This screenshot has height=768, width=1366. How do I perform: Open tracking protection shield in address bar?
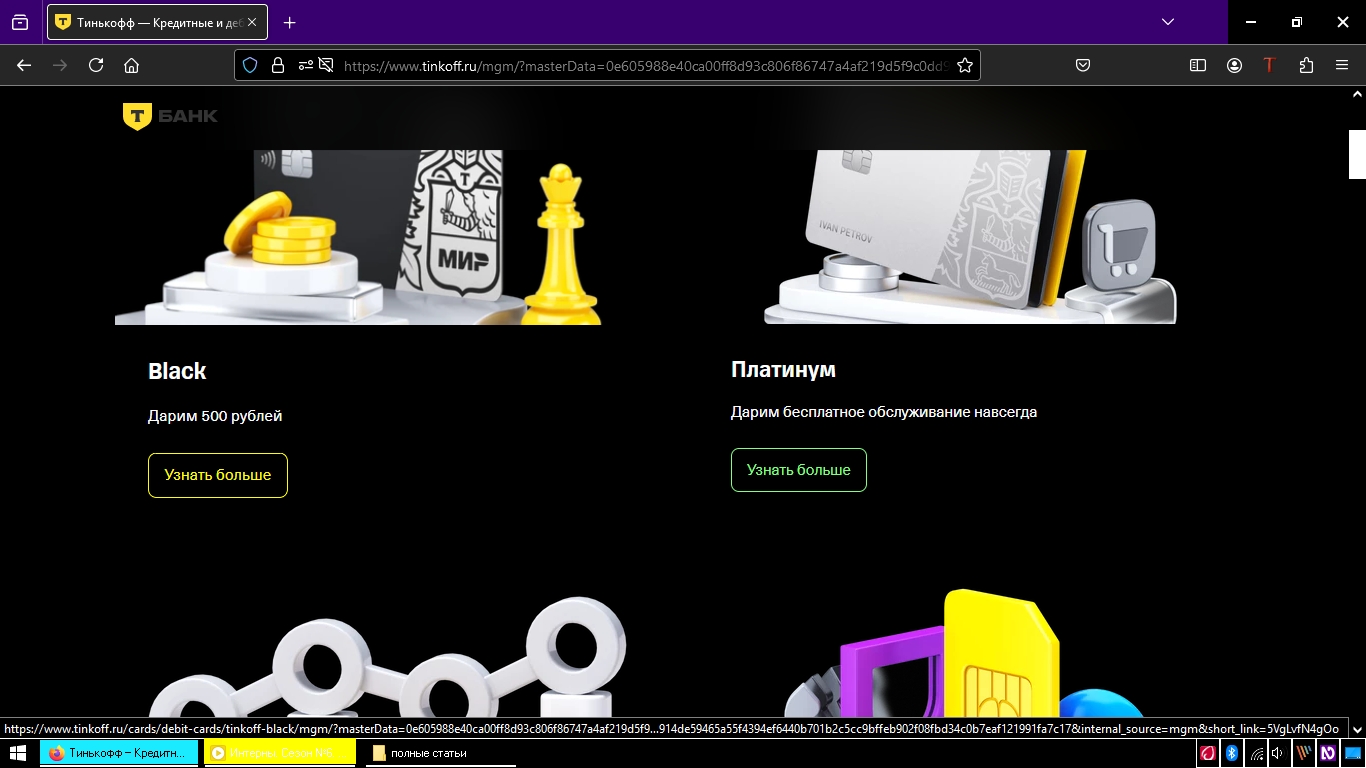click(x=250, y=65)
